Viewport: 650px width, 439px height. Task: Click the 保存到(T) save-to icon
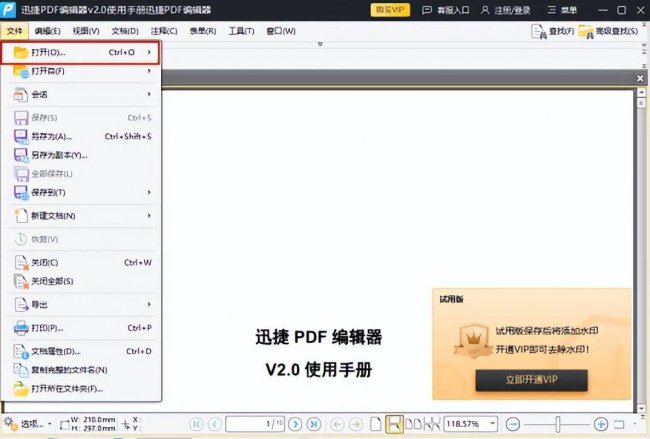coord(21,192)
